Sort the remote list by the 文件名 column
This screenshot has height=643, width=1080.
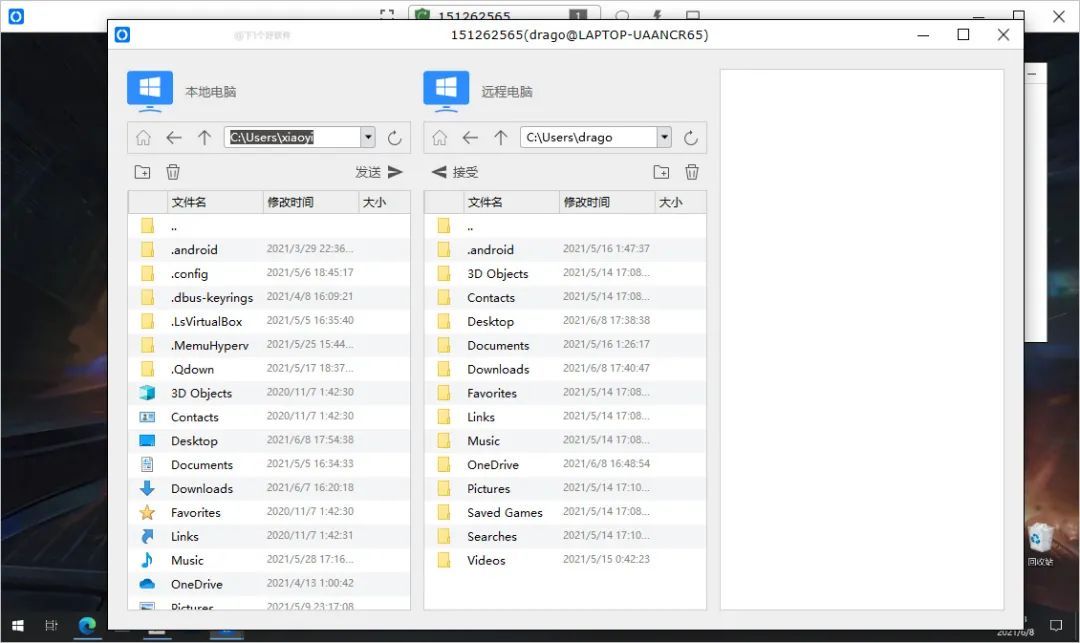(x=511, y=202)
